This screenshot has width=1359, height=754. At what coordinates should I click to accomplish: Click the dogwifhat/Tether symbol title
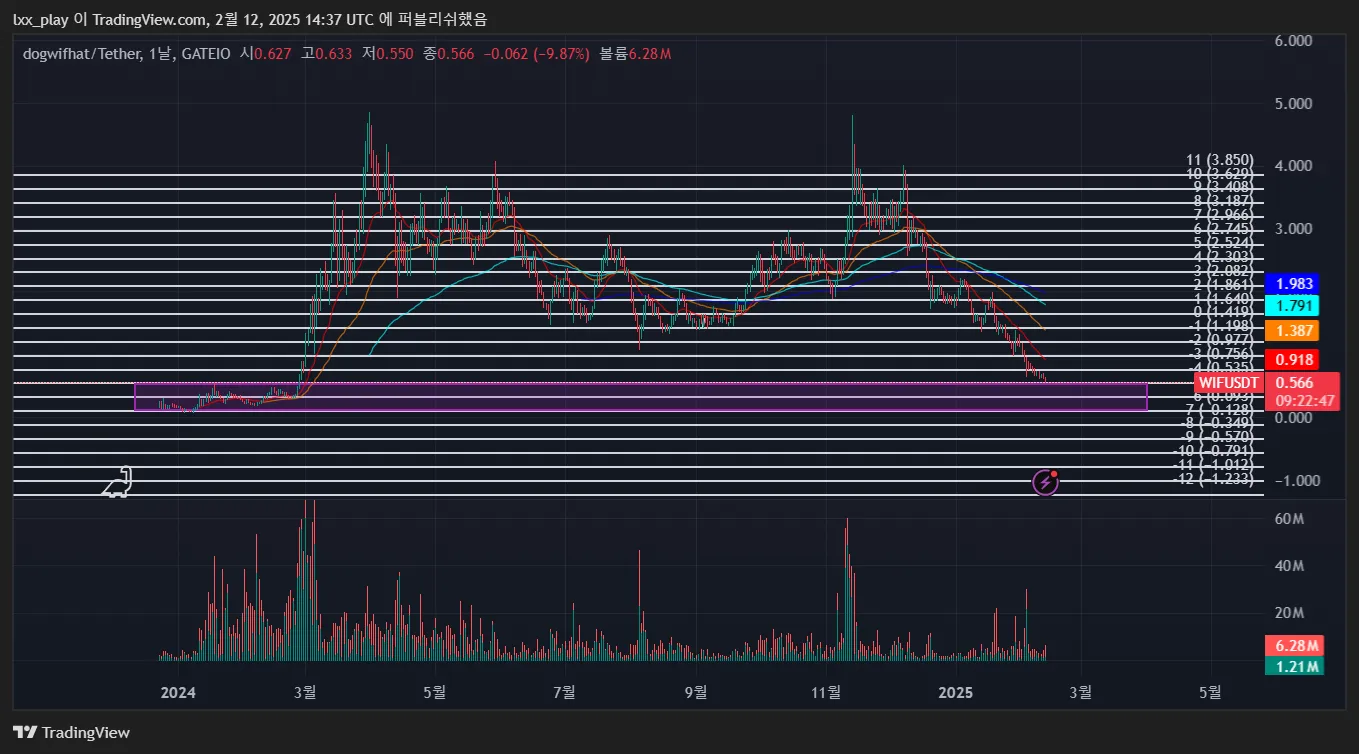[x=82, y=53]
